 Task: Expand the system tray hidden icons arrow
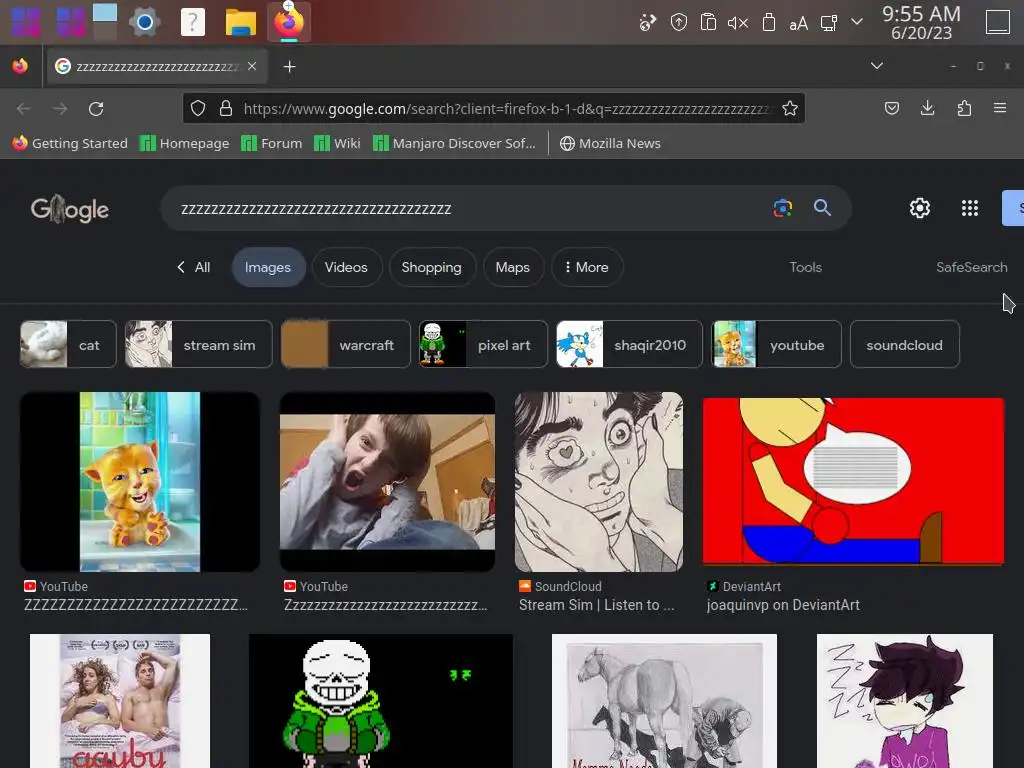click(x=857, y=22)
